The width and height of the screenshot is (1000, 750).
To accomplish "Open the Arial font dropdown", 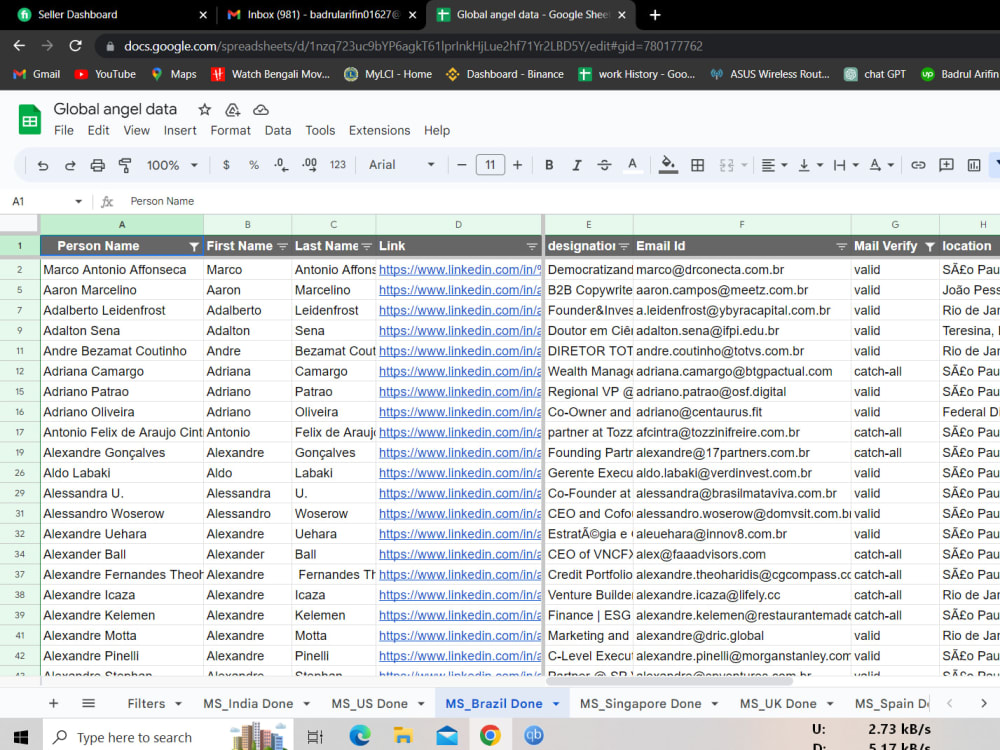I will pos(402,165).
